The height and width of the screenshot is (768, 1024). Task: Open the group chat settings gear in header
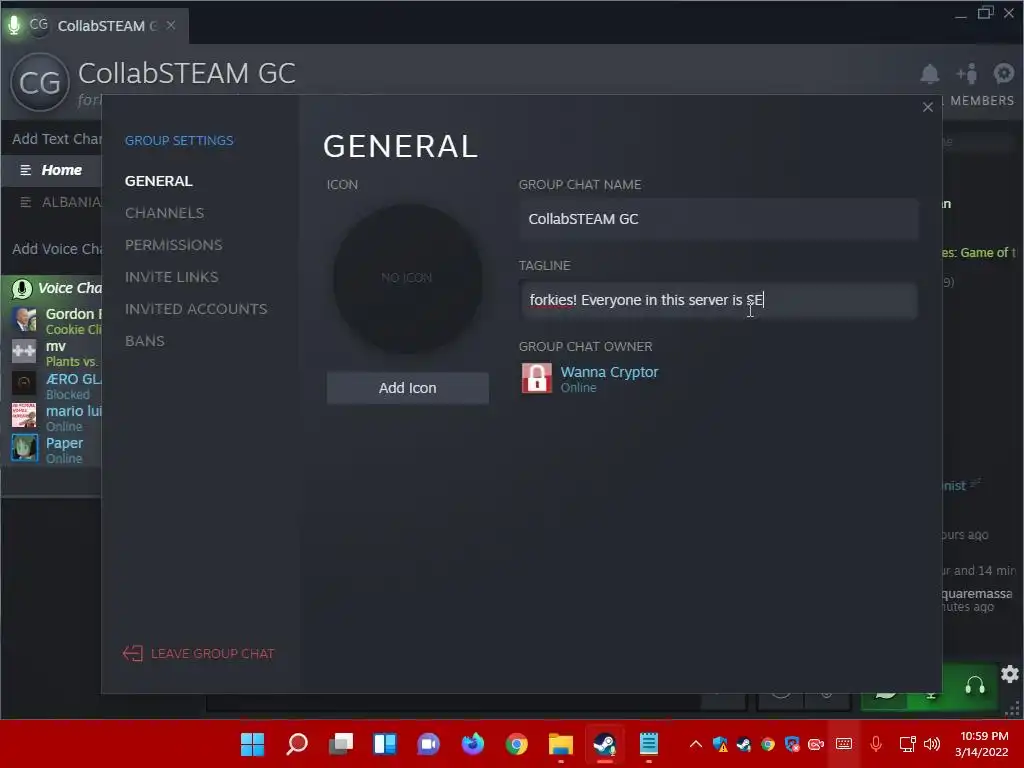(1004, 74)
